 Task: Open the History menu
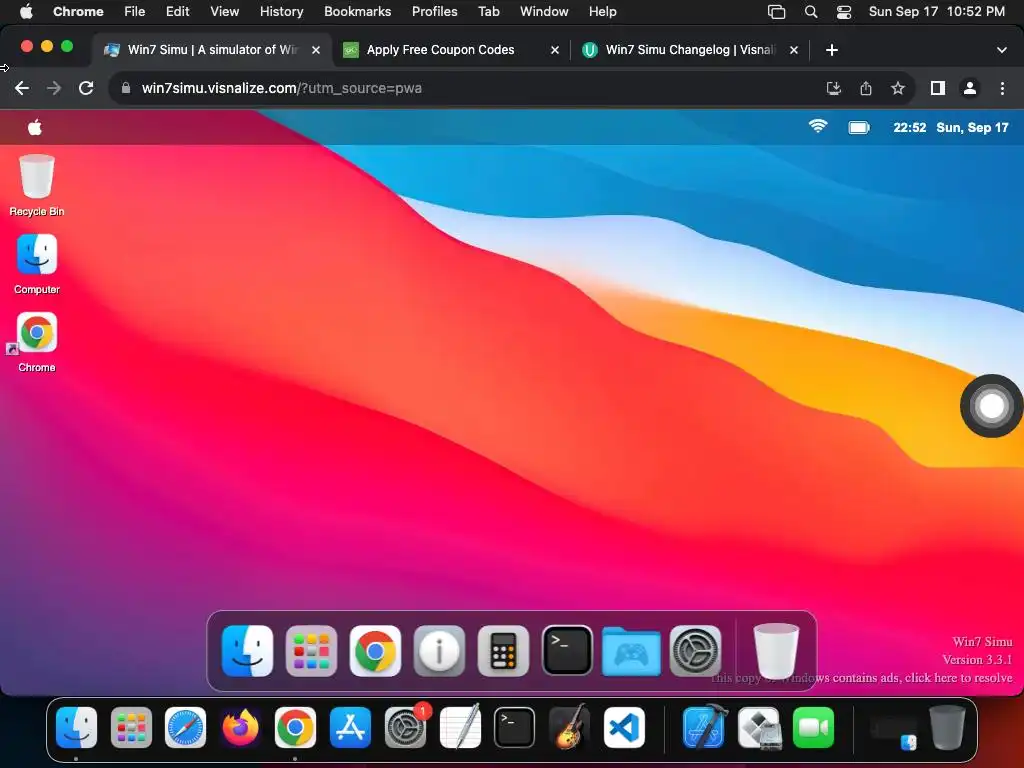[281, 11]
